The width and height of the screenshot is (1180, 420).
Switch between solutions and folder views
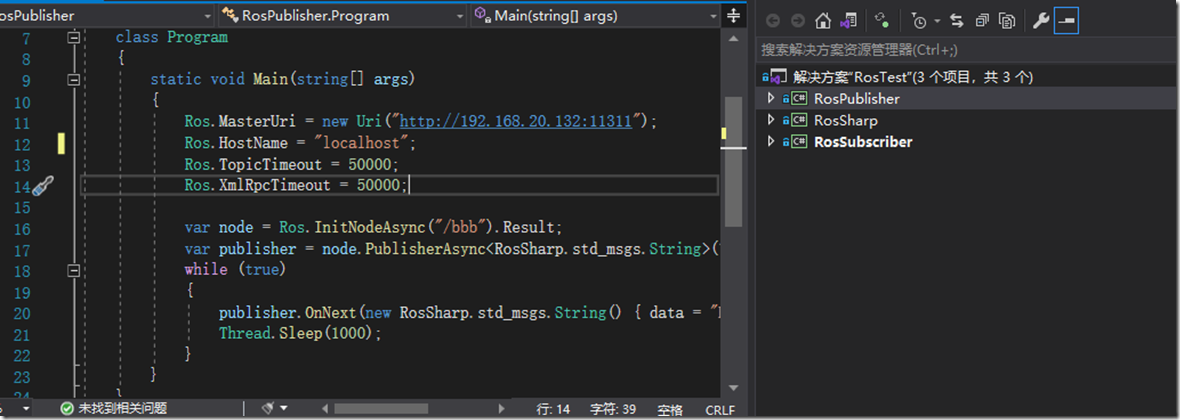(x=849, y=21)
